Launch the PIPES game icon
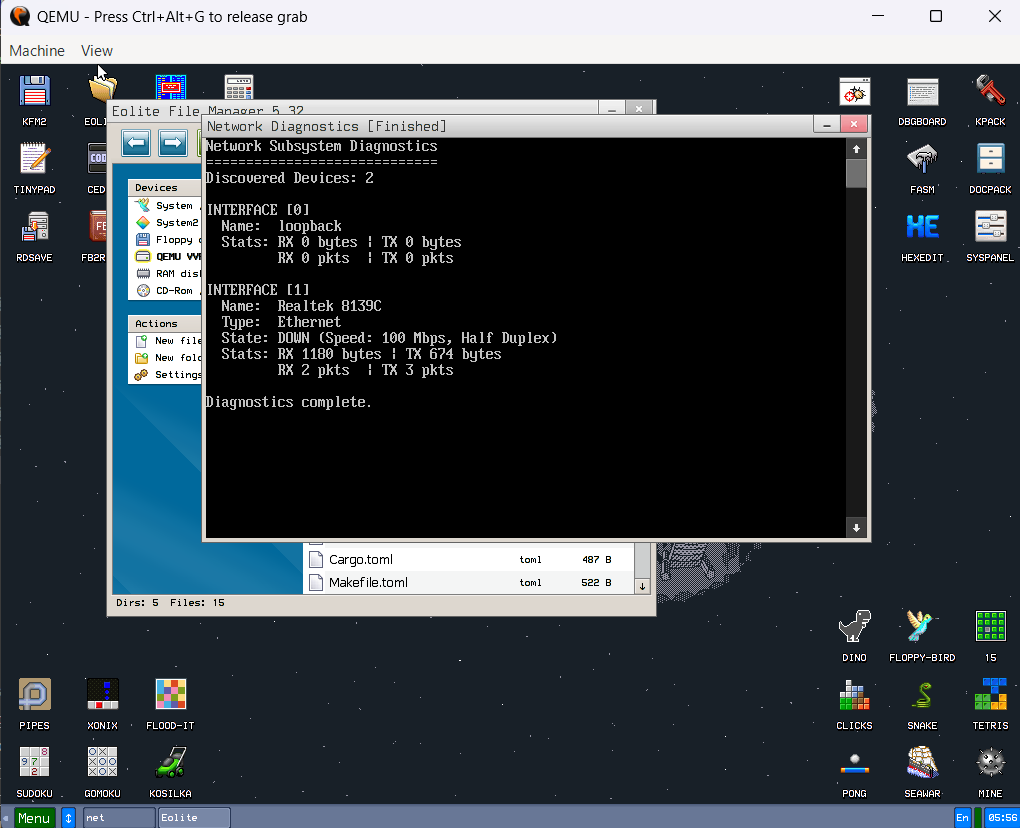The image size is (1020, 828). tap(34, 695)
